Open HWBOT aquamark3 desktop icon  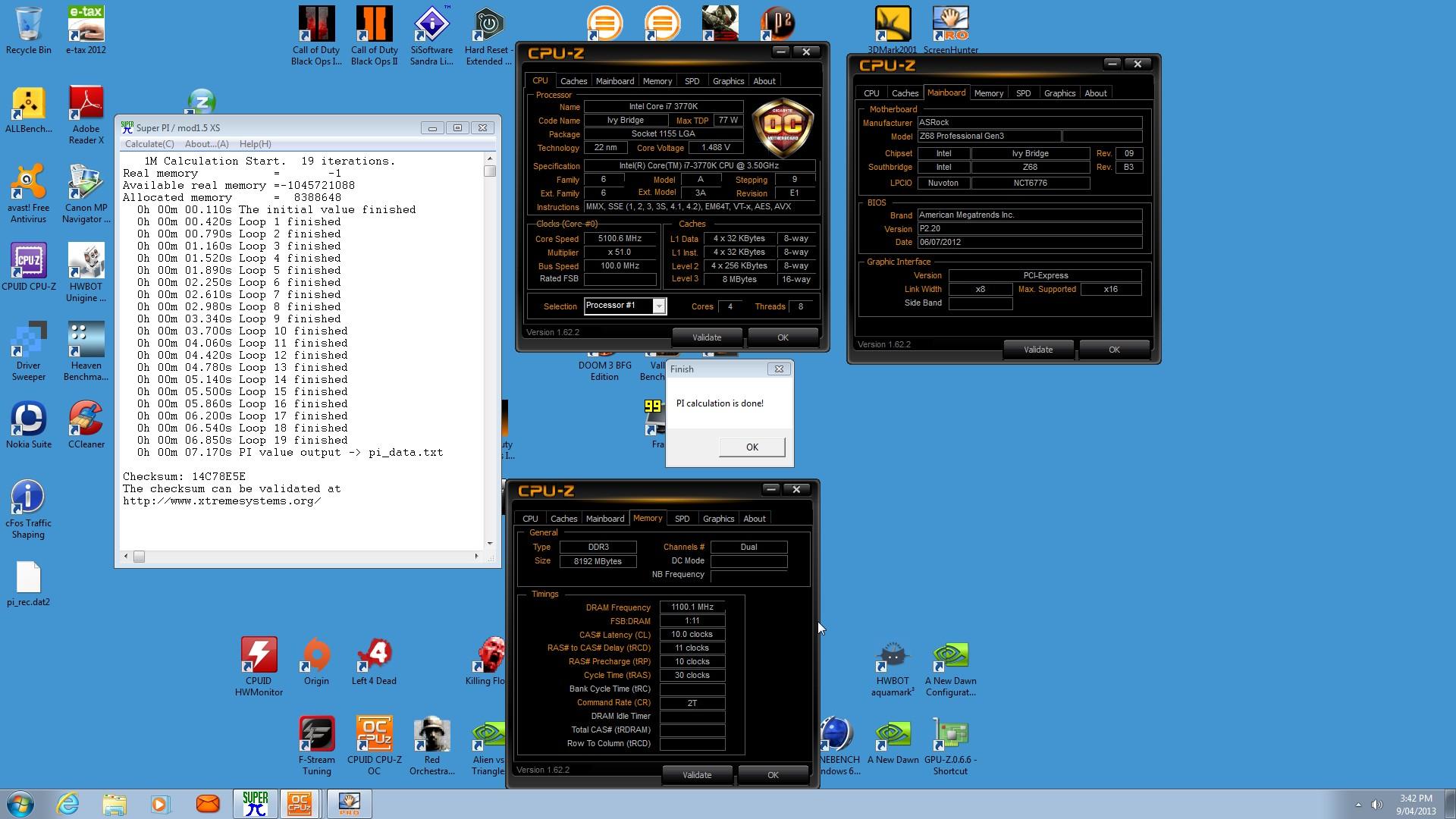point(893,667)
